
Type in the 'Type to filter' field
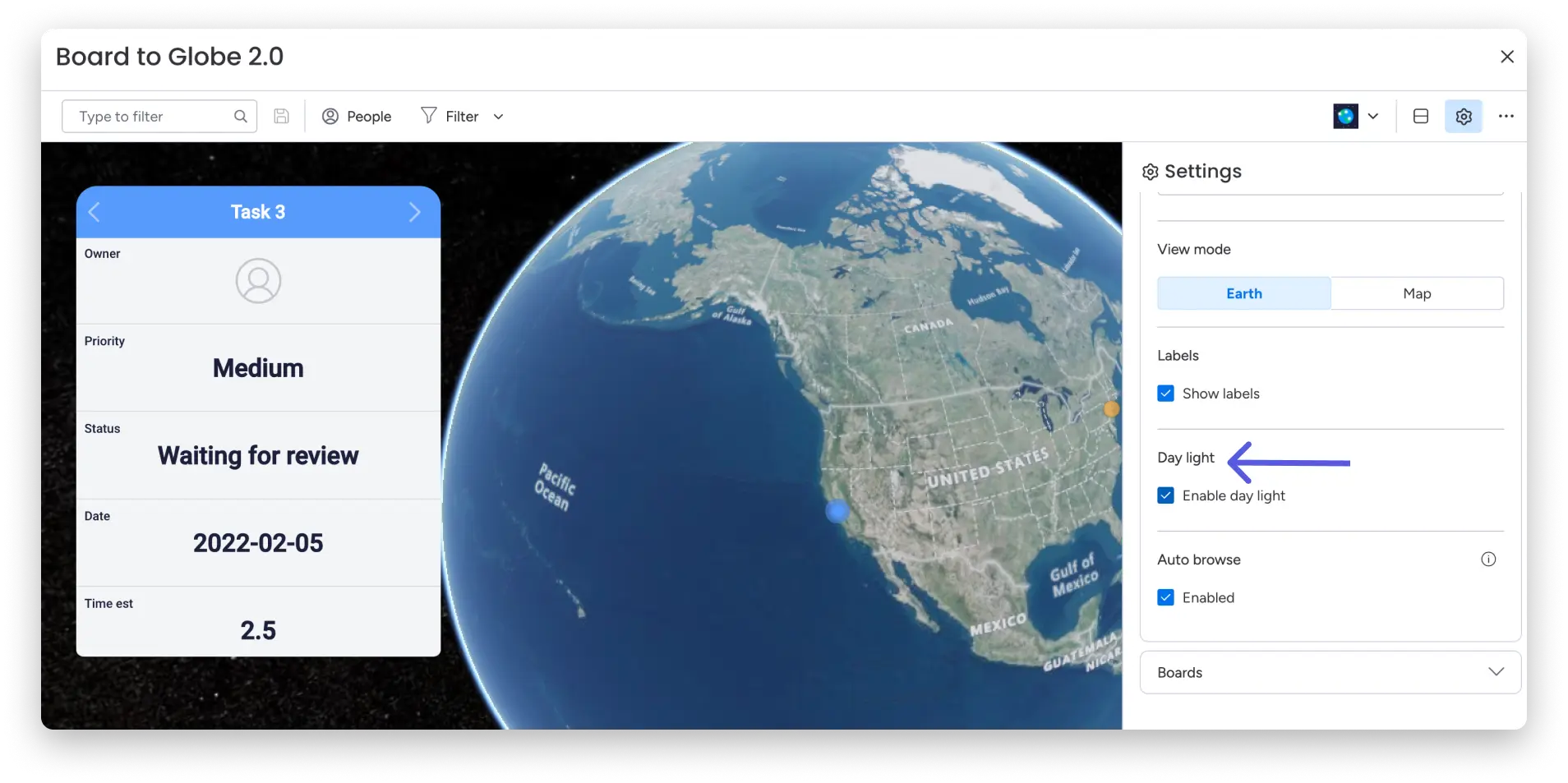point(159,117)
